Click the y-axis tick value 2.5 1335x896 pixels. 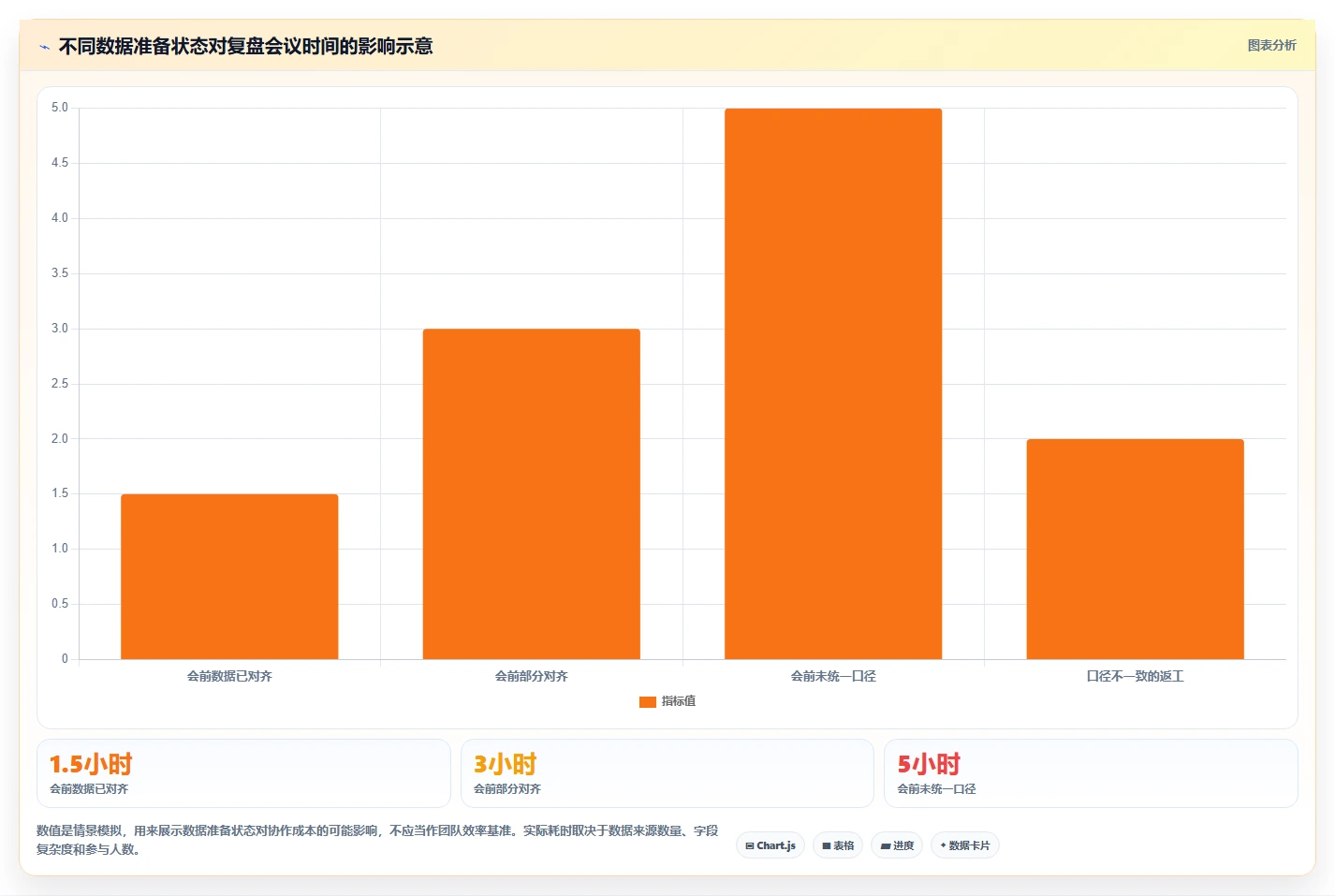[60, 384]
